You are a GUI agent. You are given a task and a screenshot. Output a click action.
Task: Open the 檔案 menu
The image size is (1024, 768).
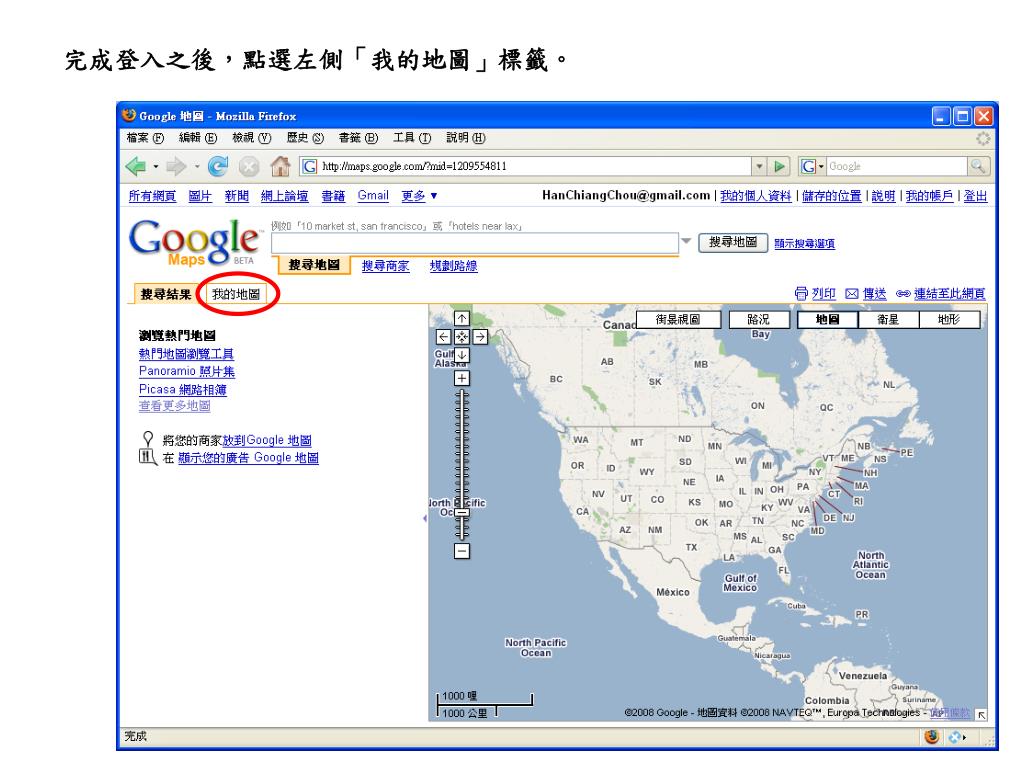click(145, 138)
